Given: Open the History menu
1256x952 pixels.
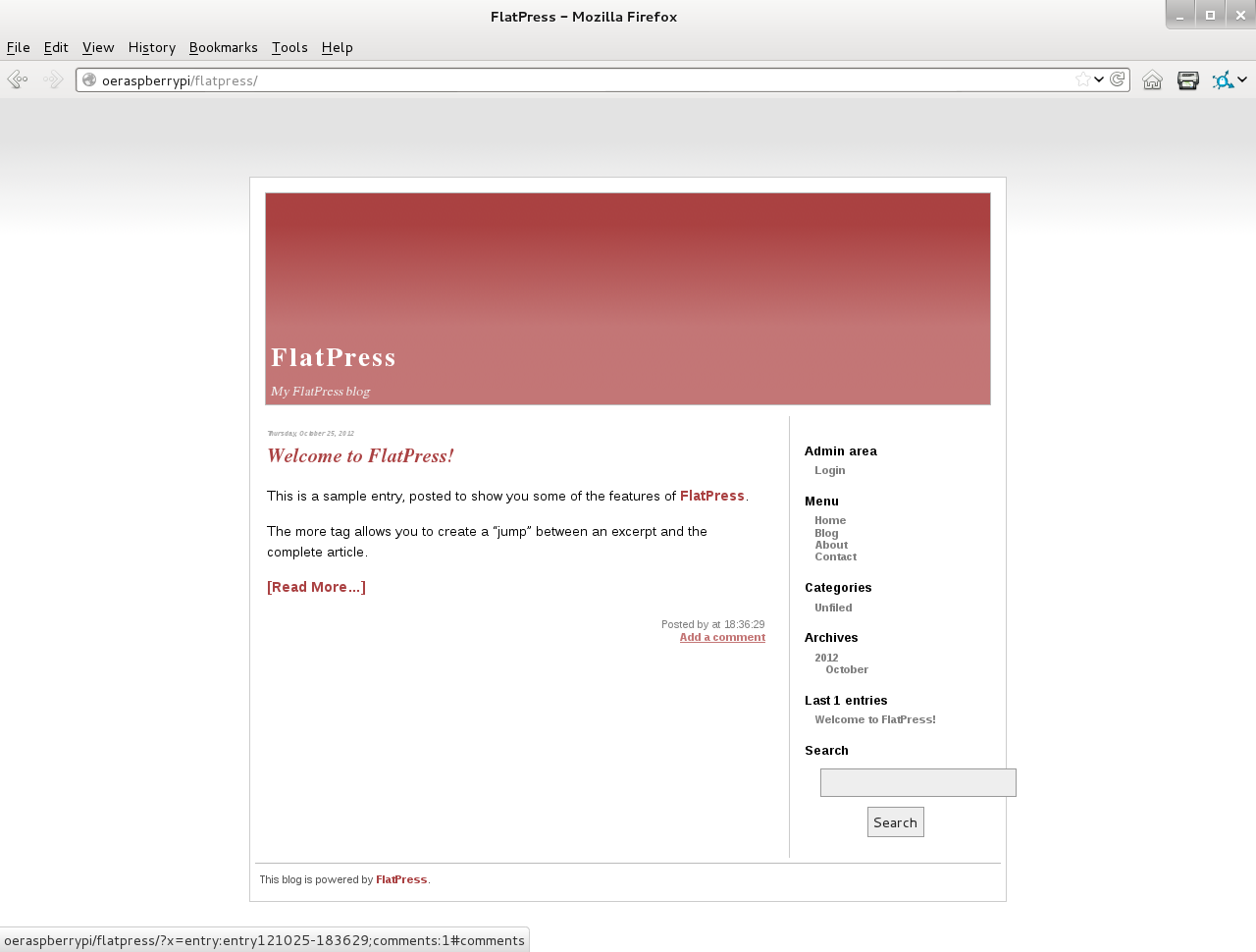Looking at the screenshot, I should 151,47.
